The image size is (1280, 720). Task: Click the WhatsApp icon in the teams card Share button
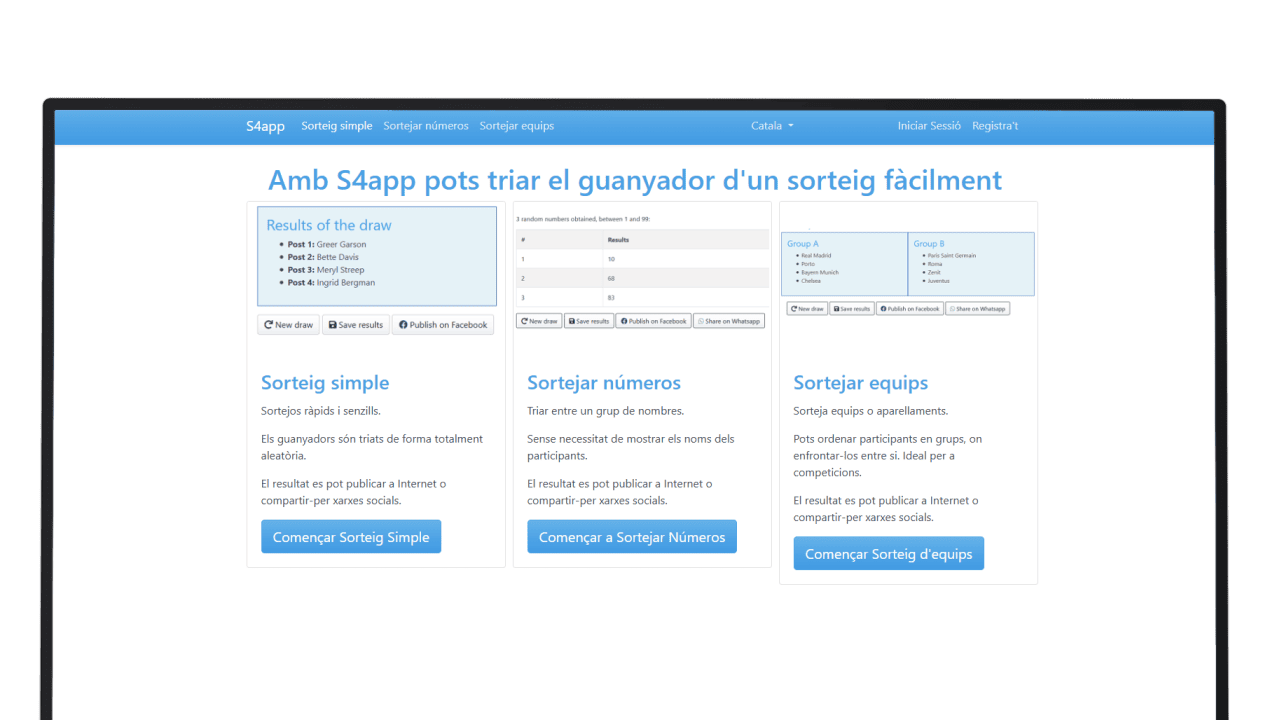951,309
